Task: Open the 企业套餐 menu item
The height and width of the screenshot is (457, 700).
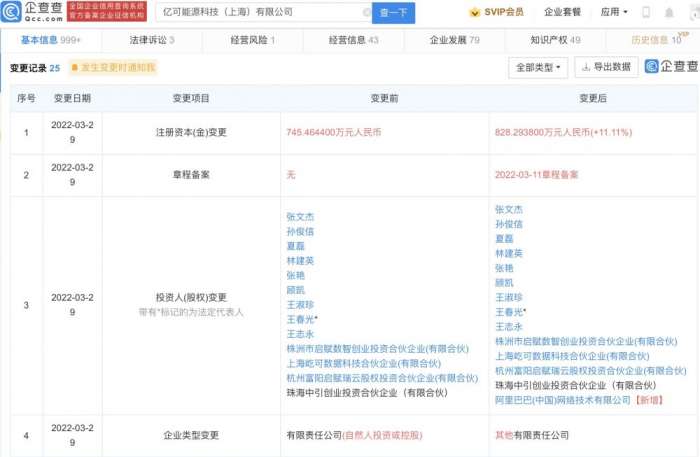Action: [x=562, y=13]
